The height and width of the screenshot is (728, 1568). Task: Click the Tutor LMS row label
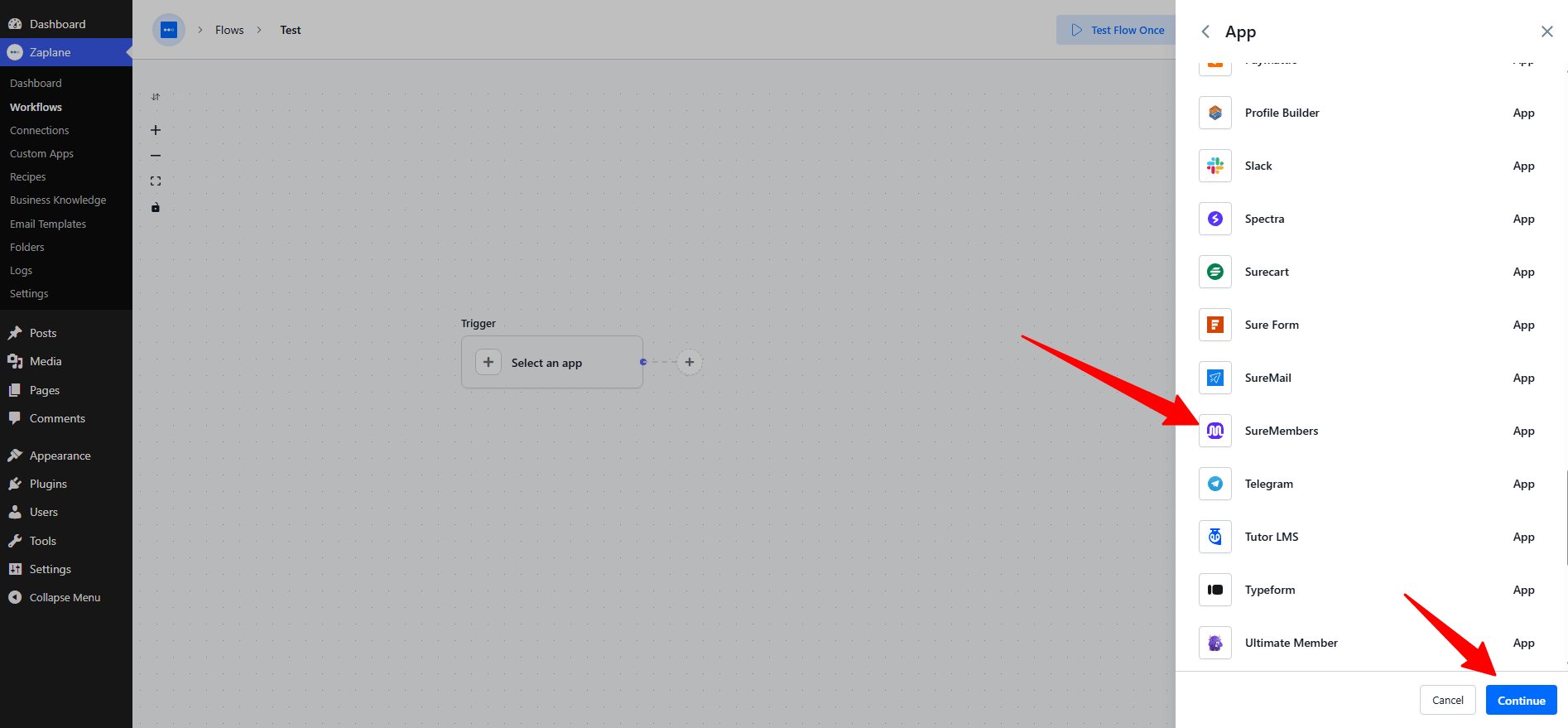click(1272, 537)
